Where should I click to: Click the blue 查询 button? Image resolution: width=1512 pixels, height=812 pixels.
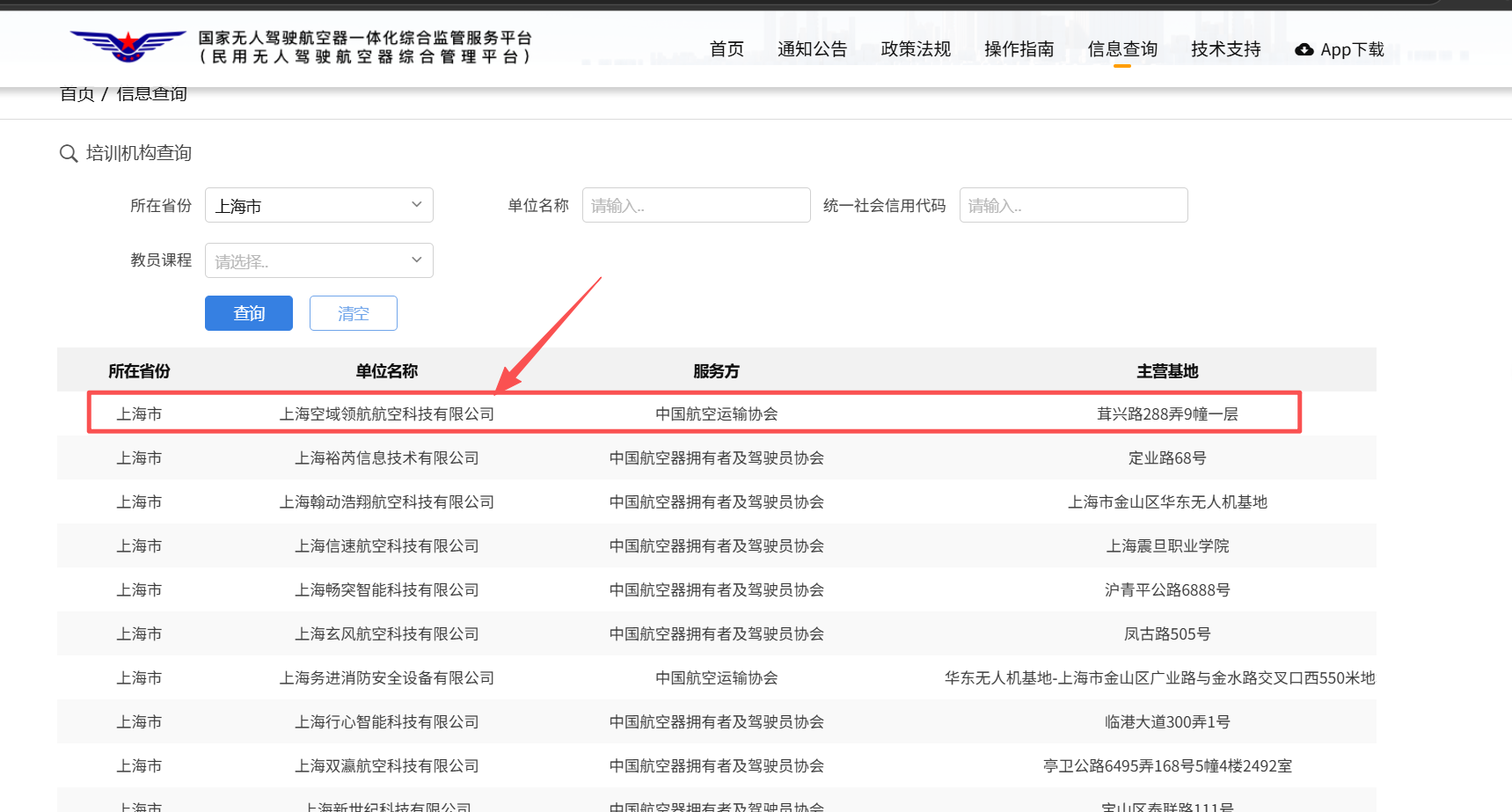coord(249,313)
